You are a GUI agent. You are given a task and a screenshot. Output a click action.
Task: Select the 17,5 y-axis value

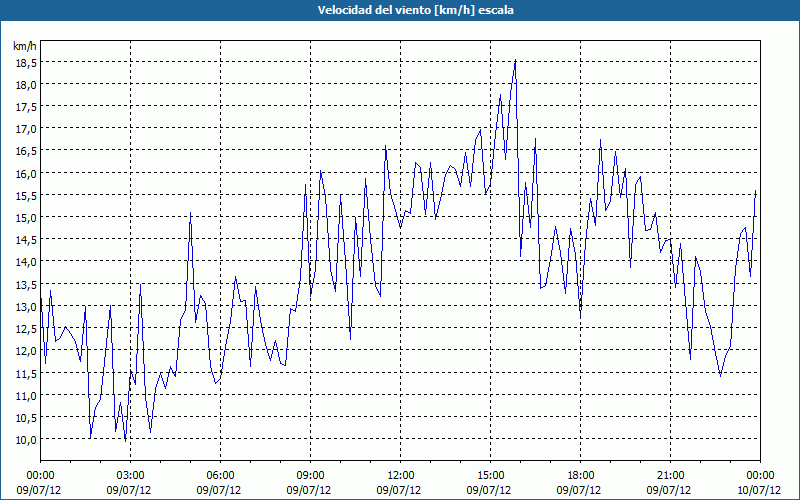coord(26,107)
